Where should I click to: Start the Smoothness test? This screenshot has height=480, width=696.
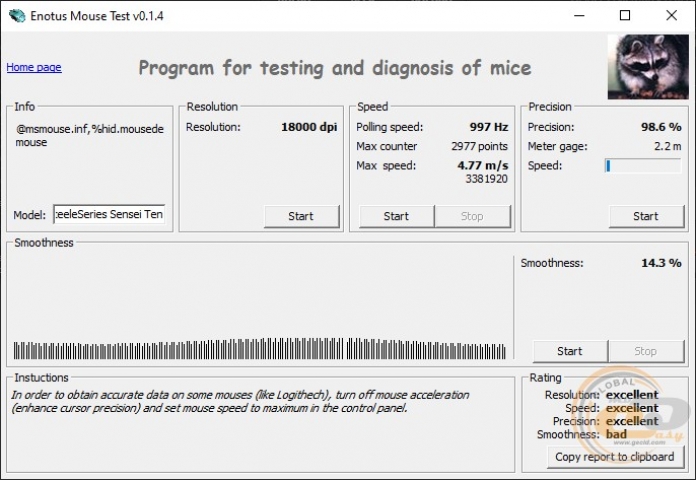570,351
